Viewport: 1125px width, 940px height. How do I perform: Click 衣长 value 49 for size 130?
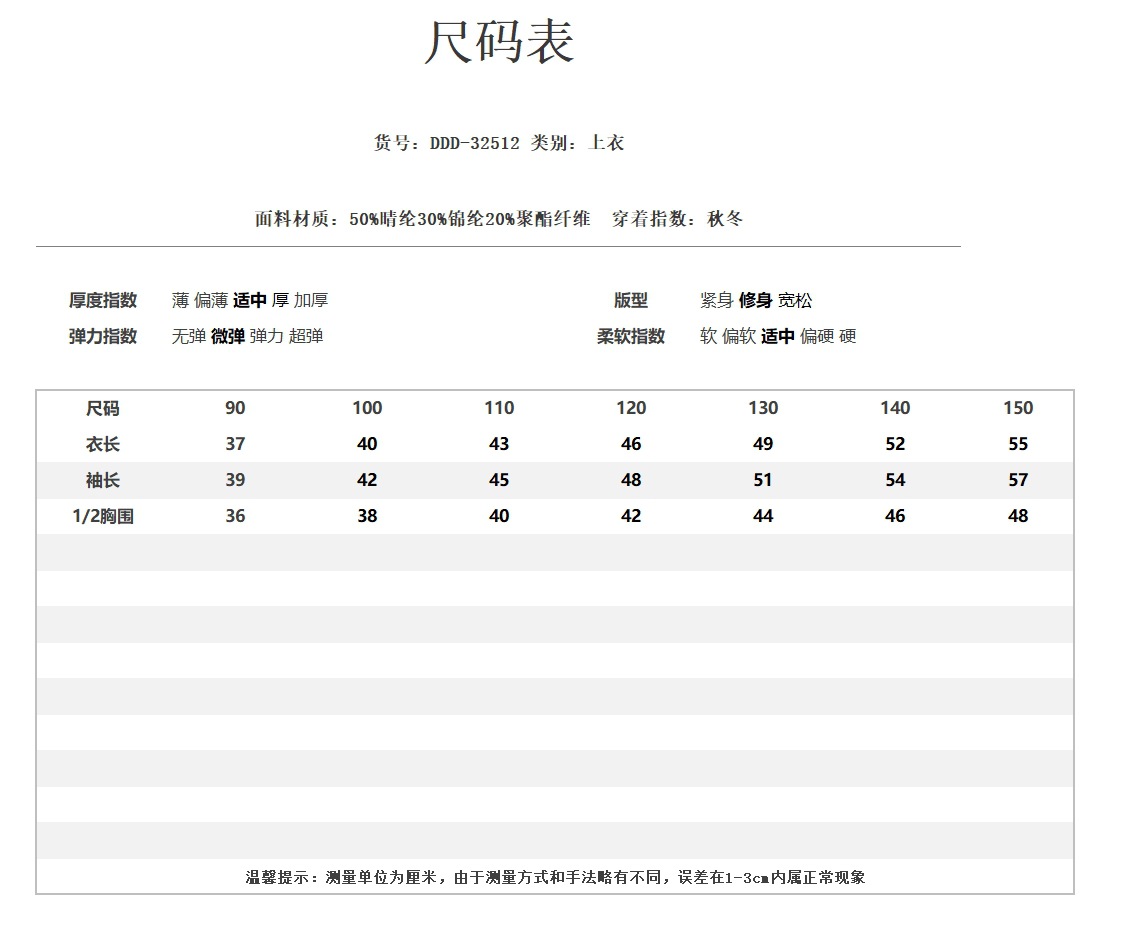tap(763, 444)
